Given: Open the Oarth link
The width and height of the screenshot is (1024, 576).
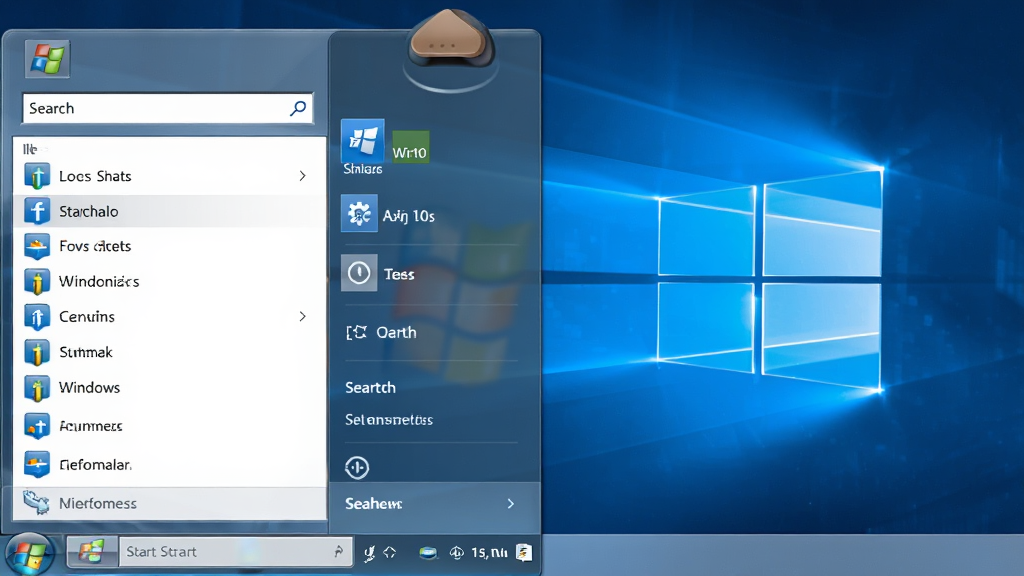Looking at the screenshot, I should (x=396, y=332).
